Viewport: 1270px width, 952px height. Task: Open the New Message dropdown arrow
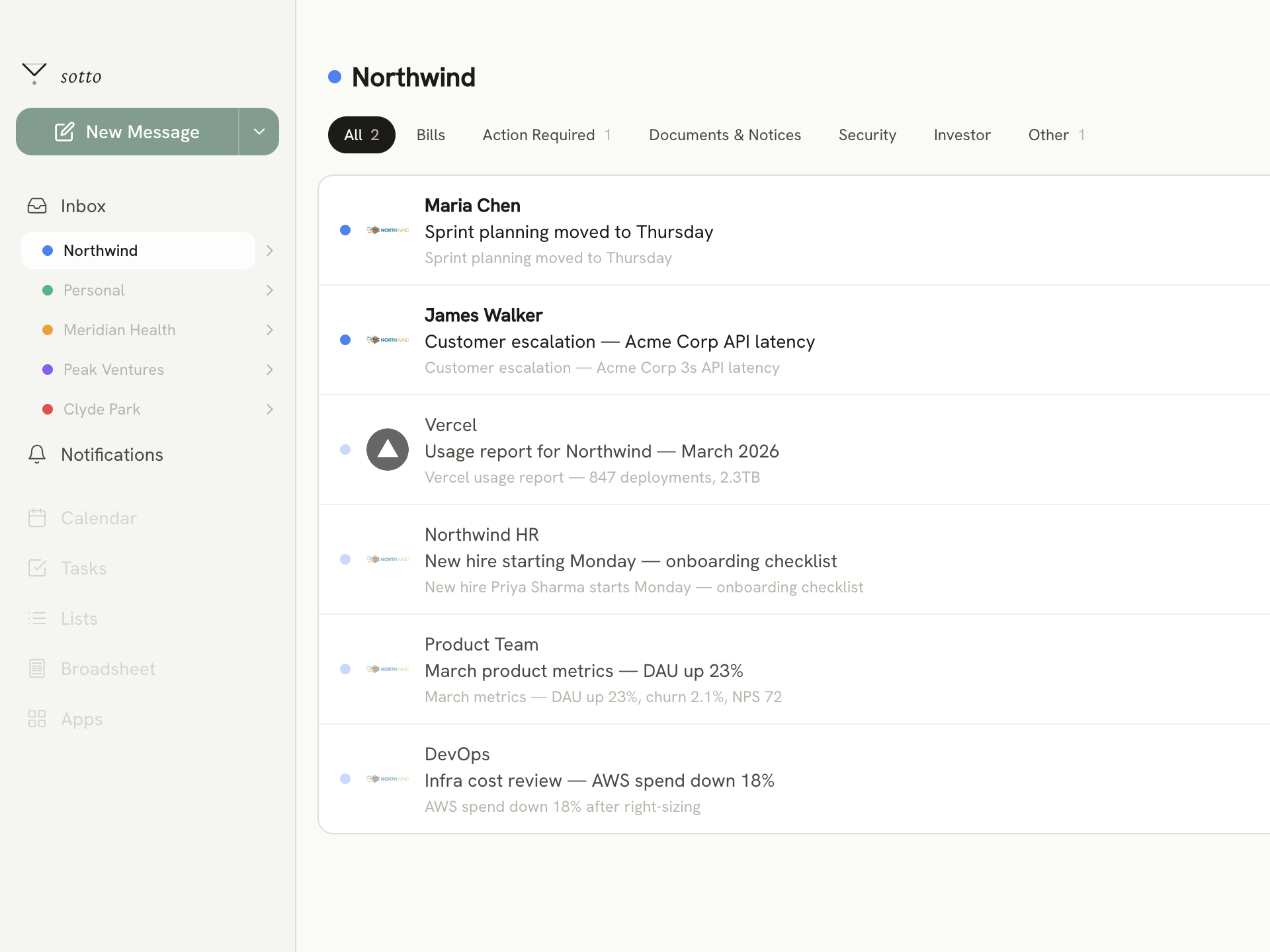(x=259, y=131)
